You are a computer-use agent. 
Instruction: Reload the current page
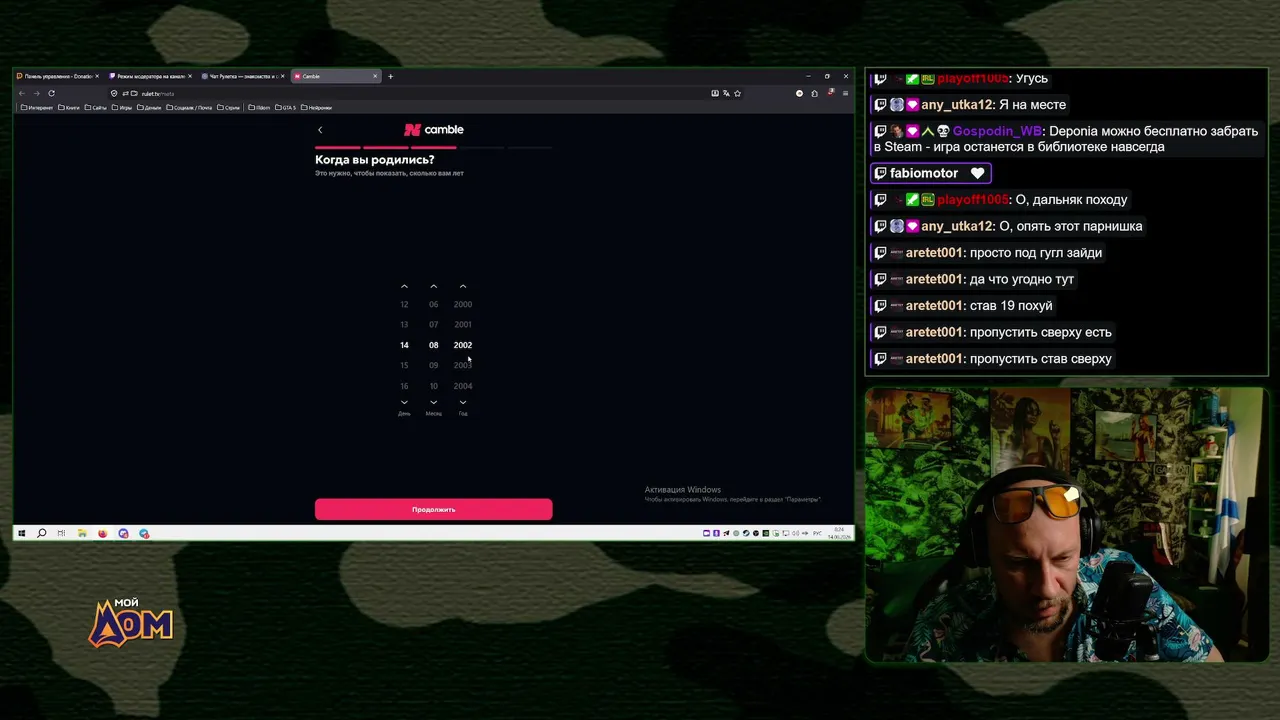51,93
